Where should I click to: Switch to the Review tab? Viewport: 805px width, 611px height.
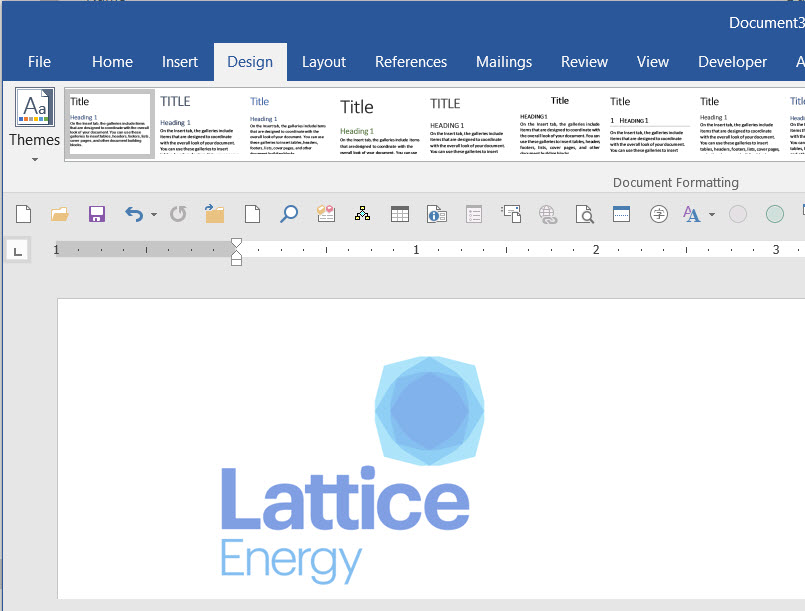pyautogui.click(x=584, y=62)
